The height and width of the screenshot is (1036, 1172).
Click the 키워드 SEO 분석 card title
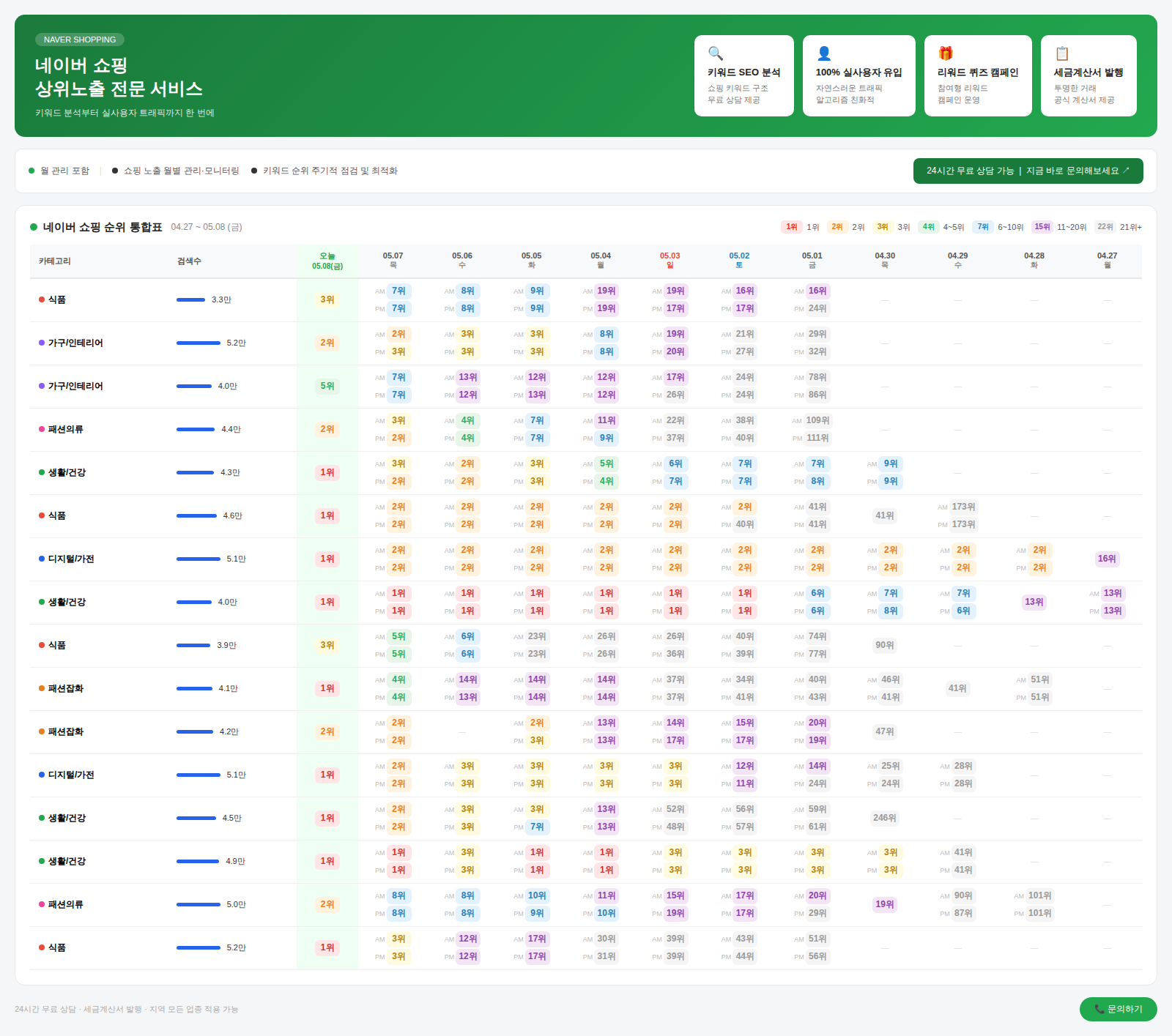click(x=743, y=72)
